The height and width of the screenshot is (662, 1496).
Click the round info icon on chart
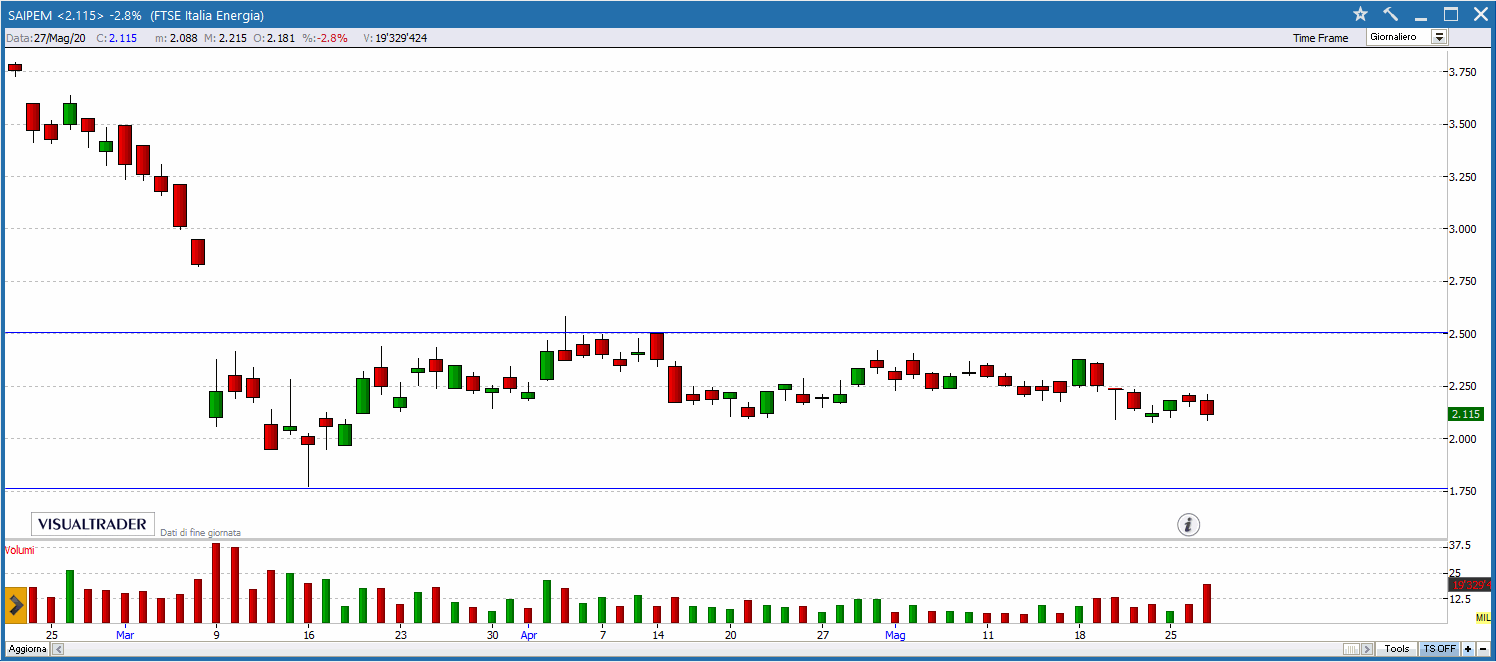click(1188, 524)
